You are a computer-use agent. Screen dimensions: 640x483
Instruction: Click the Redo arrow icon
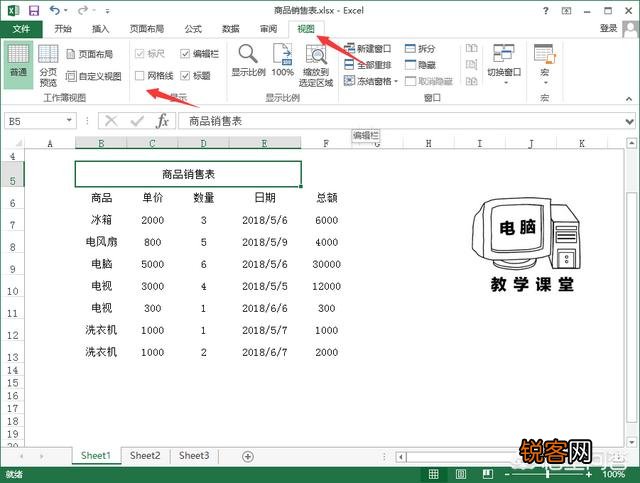pos(83,11)
